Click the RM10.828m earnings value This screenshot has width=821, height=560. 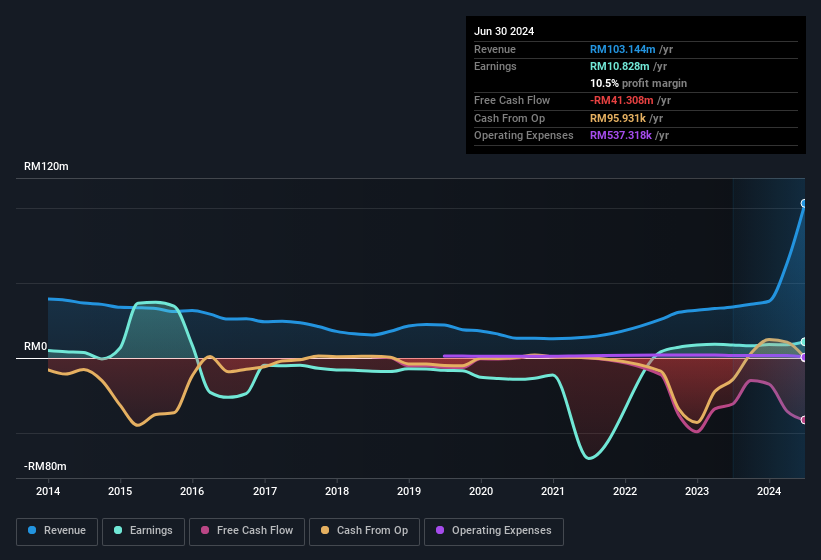pos(619,66)
